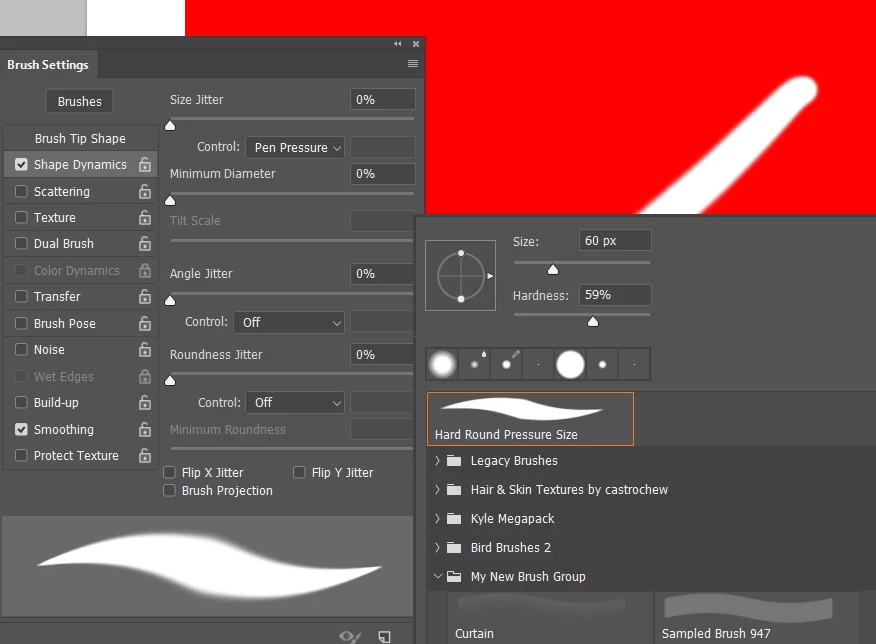Expand the Kyle Megapack group

437,519
